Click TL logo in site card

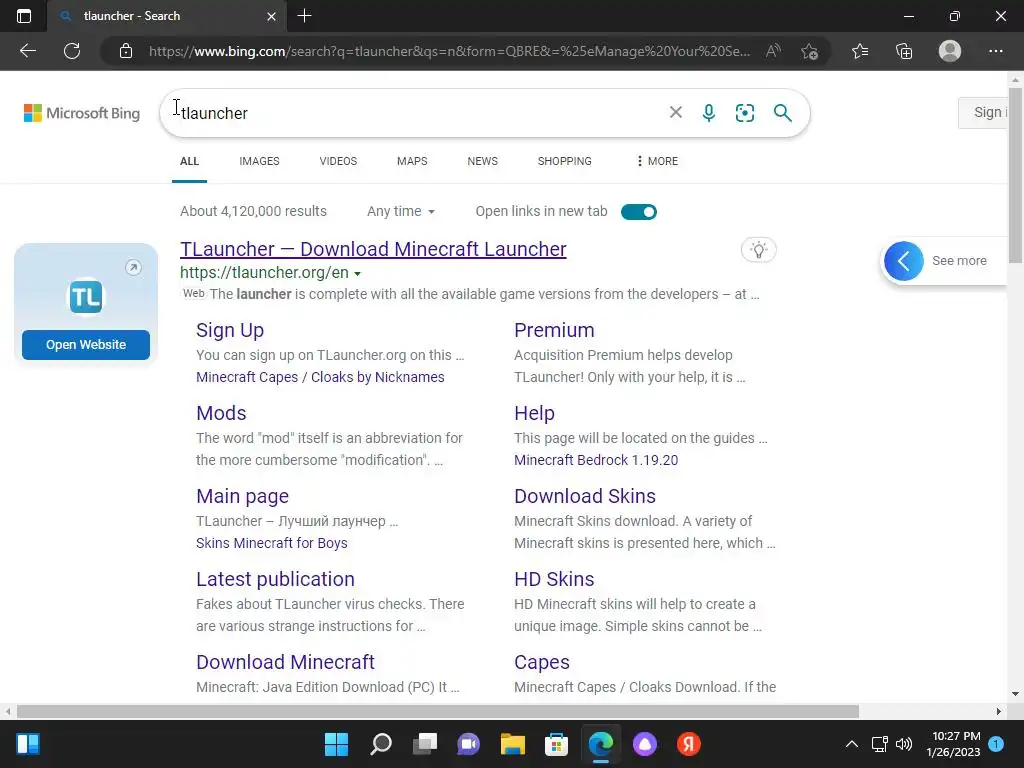click(x=86, y=297)
